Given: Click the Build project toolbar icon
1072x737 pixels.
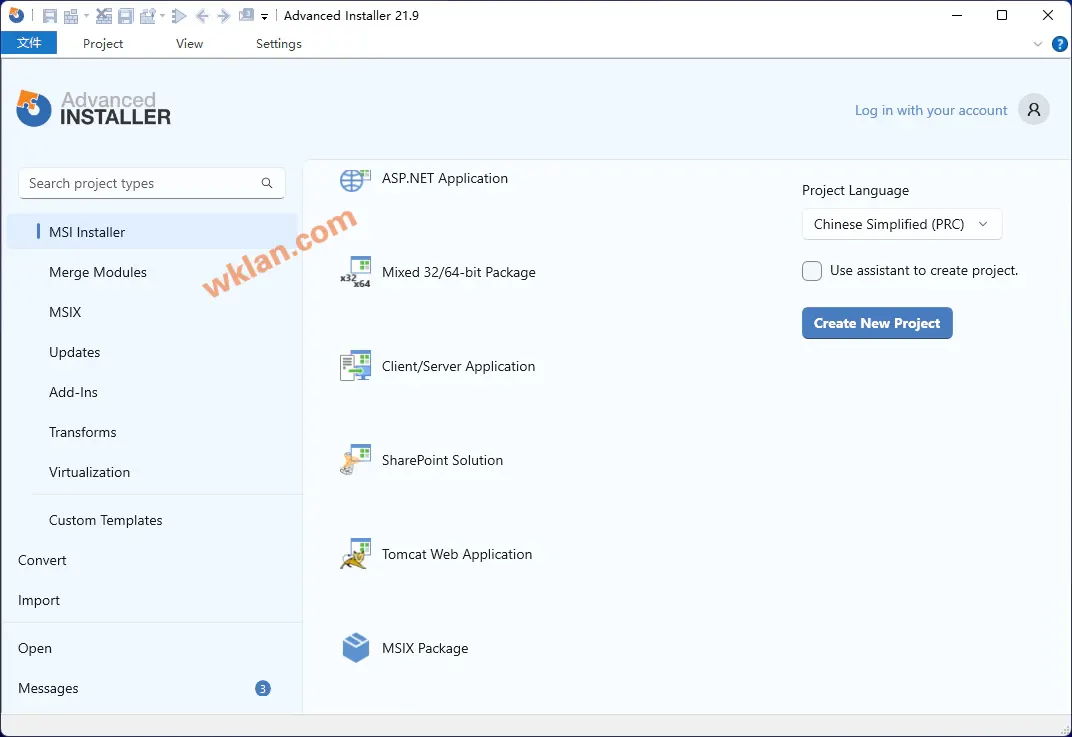Looking at the screenshot, I should click(x=71, y=16).
